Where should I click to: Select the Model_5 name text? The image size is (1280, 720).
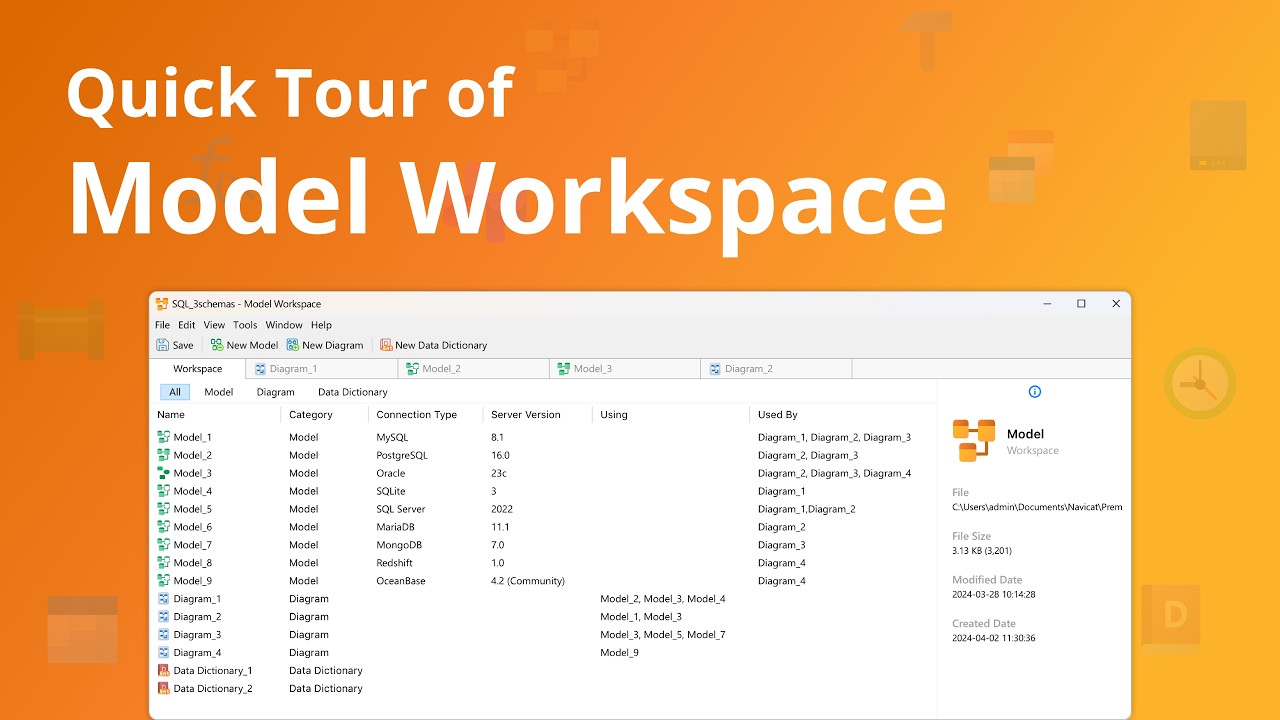click(x=193, y=509)
